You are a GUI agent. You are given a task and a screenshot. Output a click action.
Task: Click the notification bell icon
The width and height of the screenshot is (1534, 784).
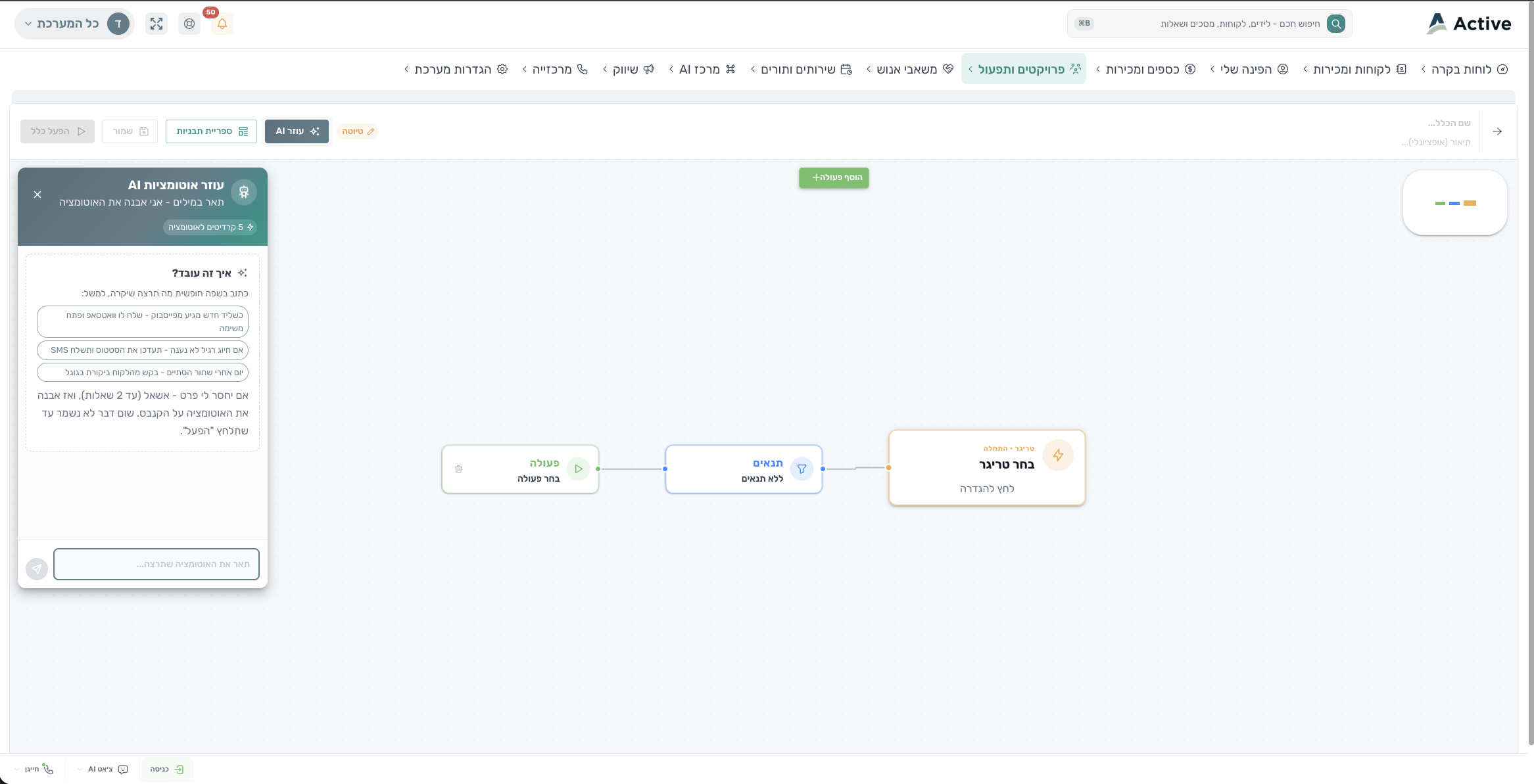[x=222, y=24]
